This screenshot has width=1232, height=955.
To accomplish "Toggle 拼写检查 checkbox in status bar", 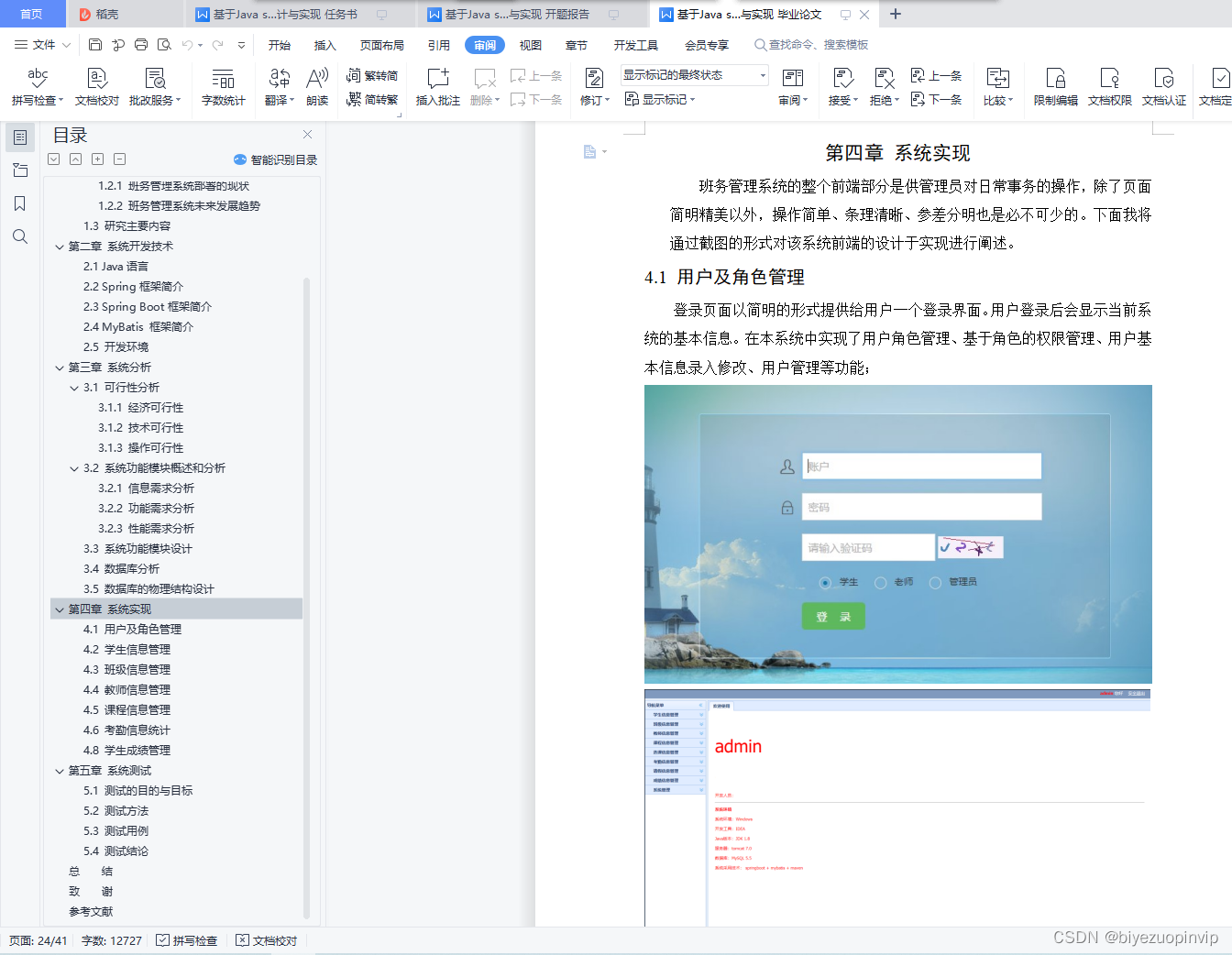I will [x=162, y=940].
